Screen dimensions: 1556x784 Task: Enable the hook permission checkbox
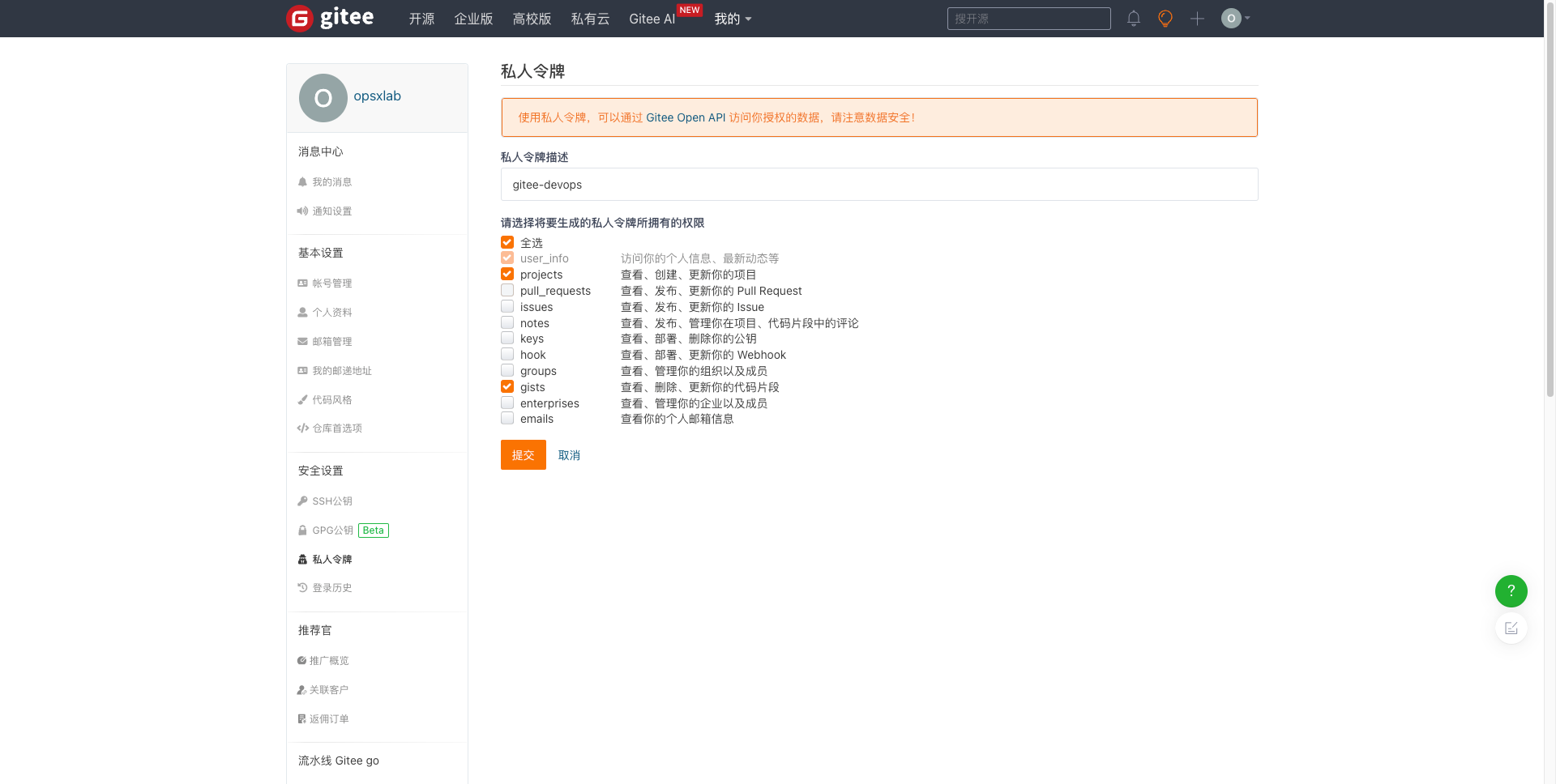point(507,354)
